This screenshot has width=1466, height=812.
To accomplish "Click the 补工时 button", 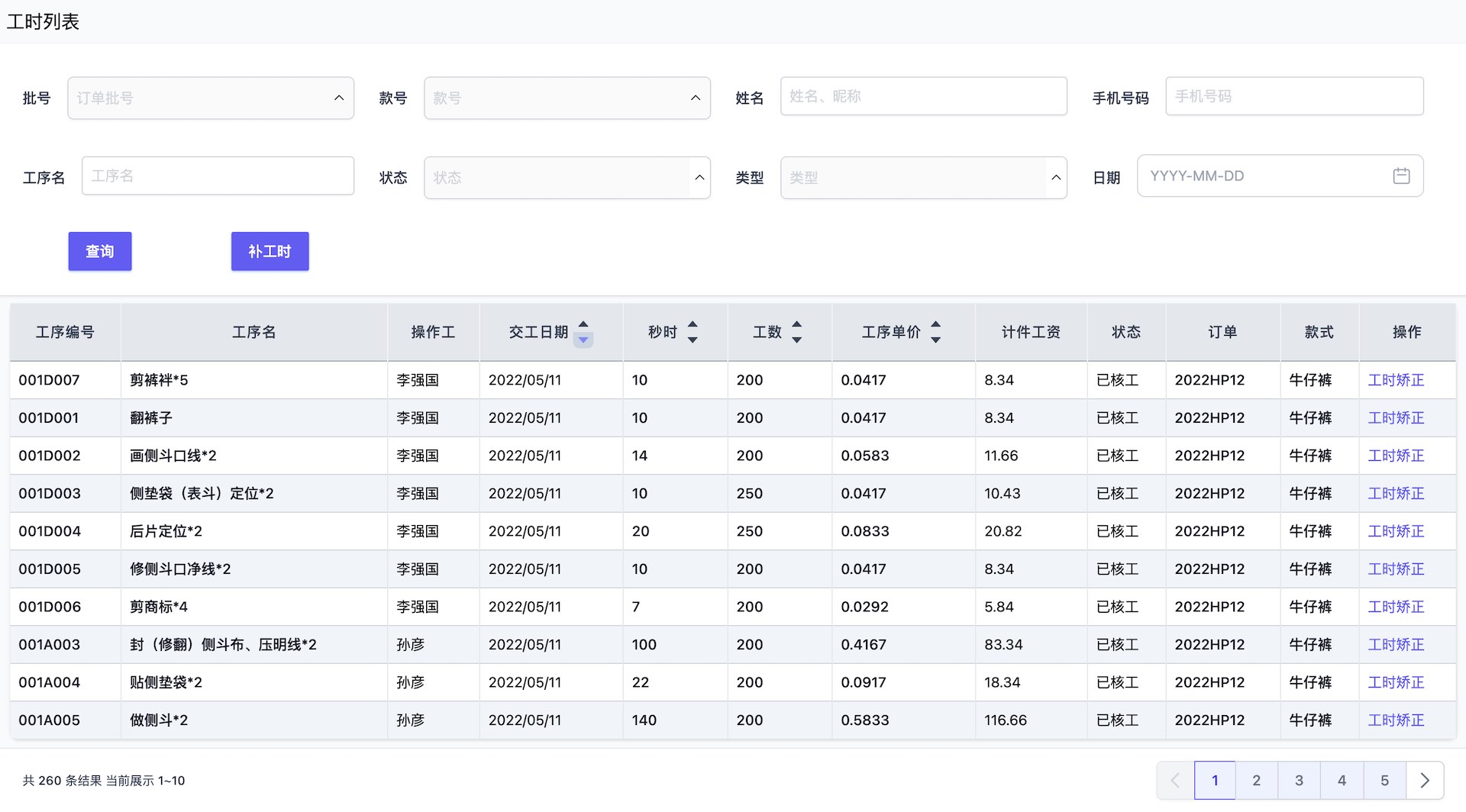I will 270,251.
